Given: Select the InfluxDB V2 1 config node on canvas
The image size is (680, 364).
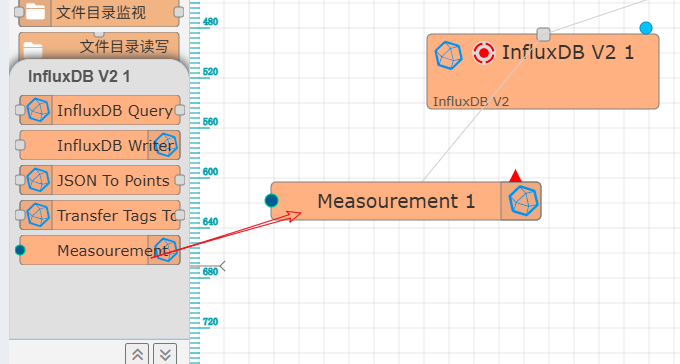Looking at the screenshot, I should tap(543, 72).
